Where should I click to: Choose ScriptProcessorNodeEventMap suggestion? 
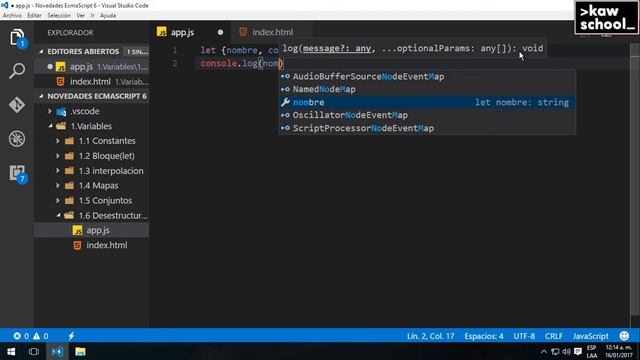pyautogui.click(x=427, y=128)
